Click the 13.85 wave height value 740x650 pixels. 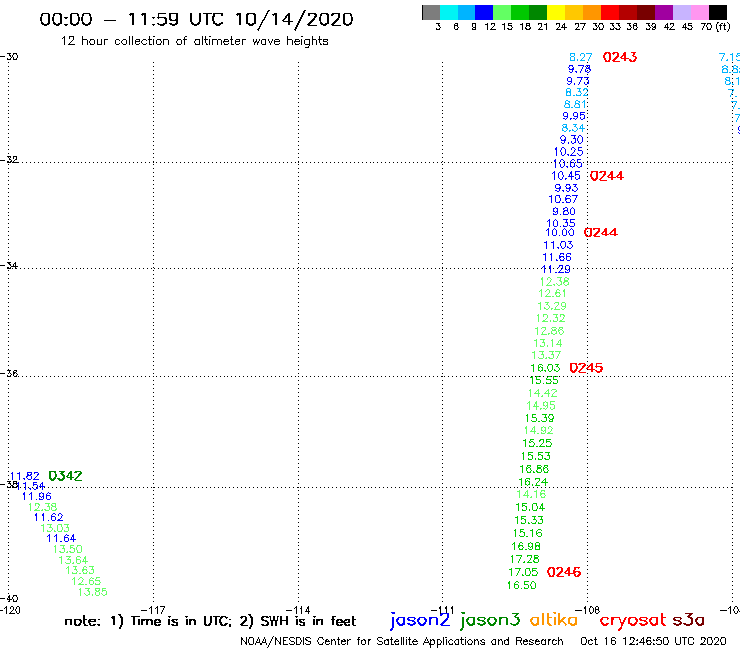[92, 592]
